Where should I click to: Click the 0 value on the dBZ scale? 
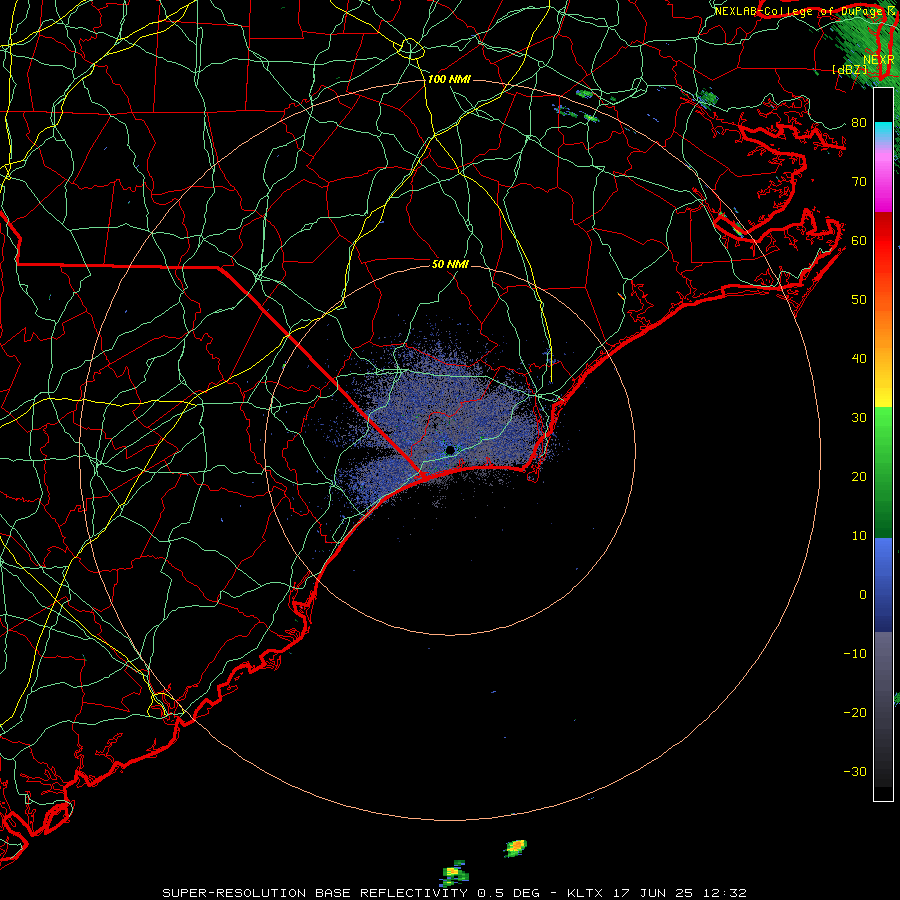coord(863,595)
